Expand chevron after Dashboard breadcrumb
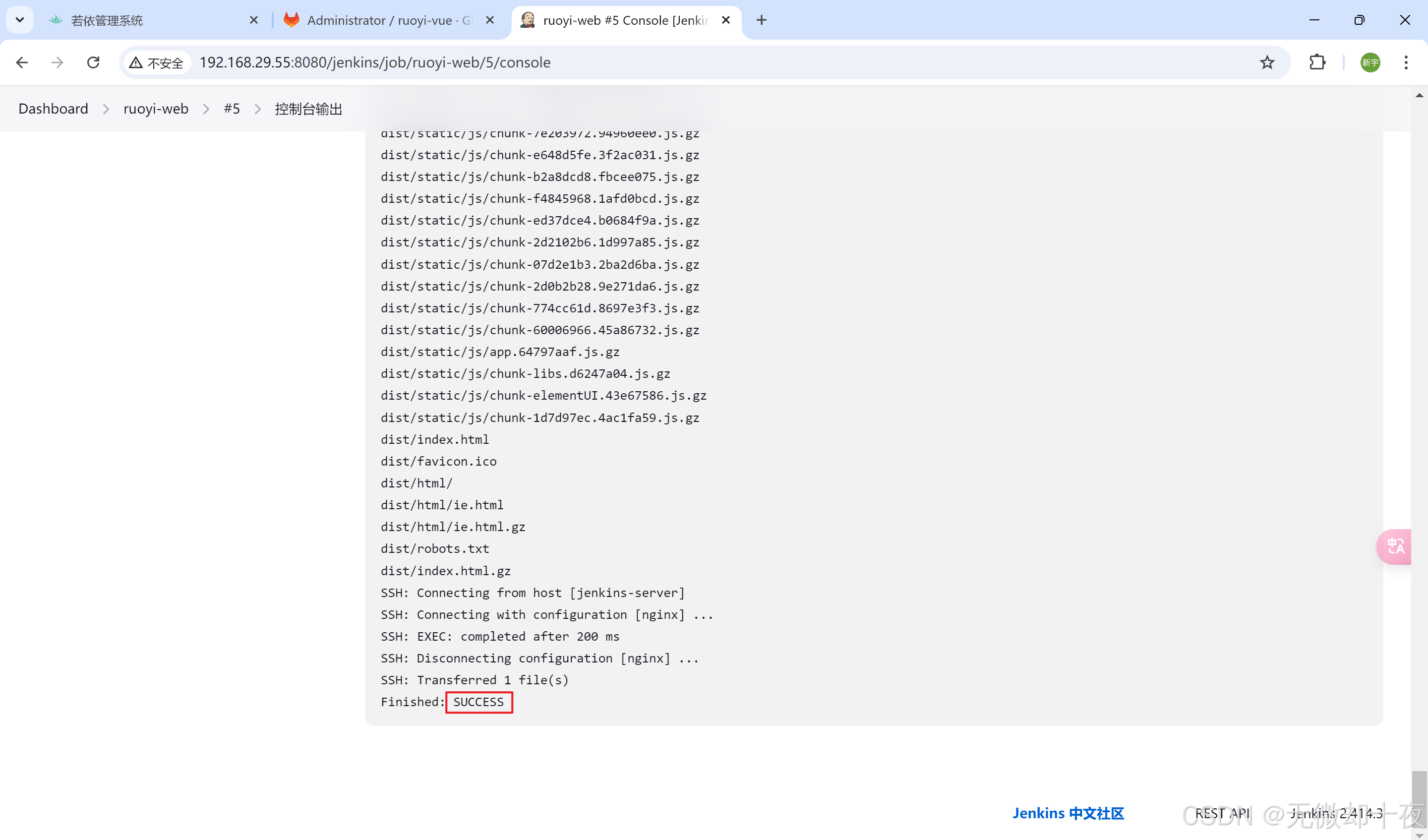Viewport: 1428px width, 840px height. click(x=106, y=109)
